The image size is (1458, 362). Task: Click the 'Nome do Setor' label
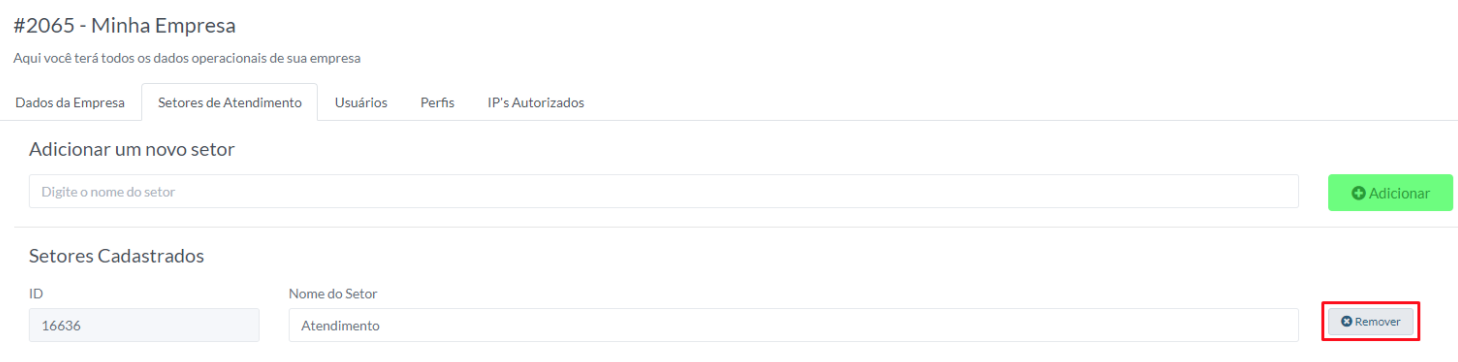(x=333, y=293)
